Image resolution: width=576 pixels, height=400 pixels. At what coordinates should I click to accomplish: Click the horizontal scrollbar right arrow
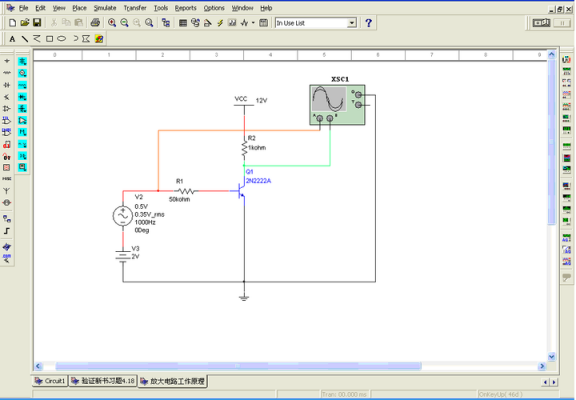coord(542,366)
